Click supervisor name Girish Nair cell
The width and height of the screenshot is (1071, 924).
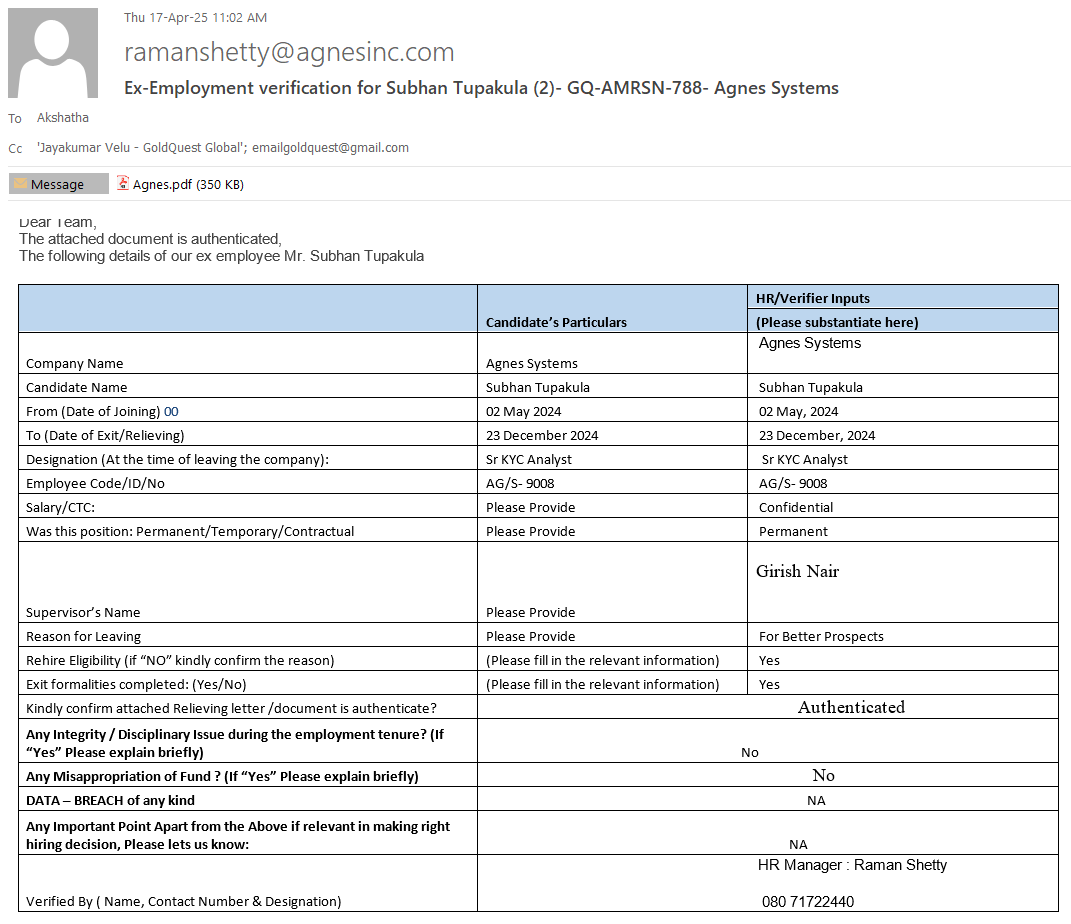coord(797,572)
